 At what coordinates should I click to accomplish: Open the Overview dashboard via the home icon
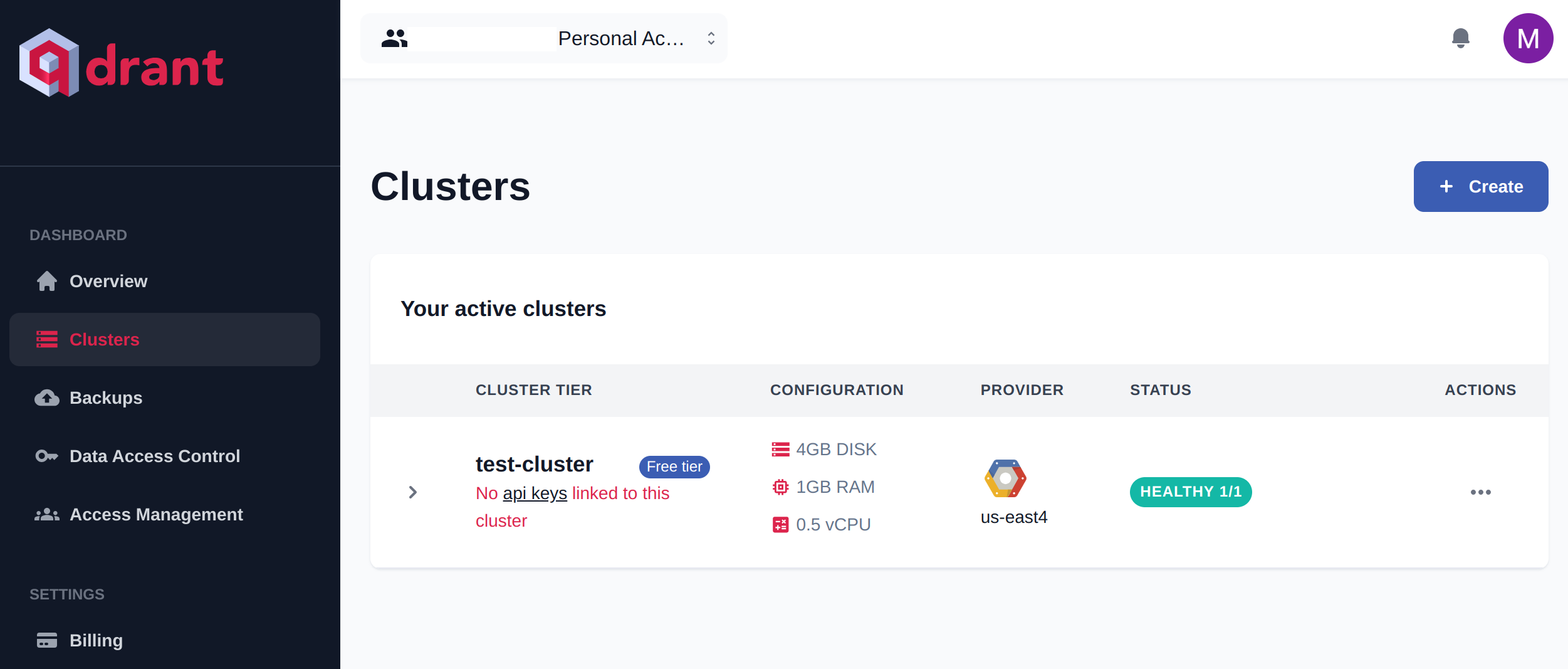point(47,281)
